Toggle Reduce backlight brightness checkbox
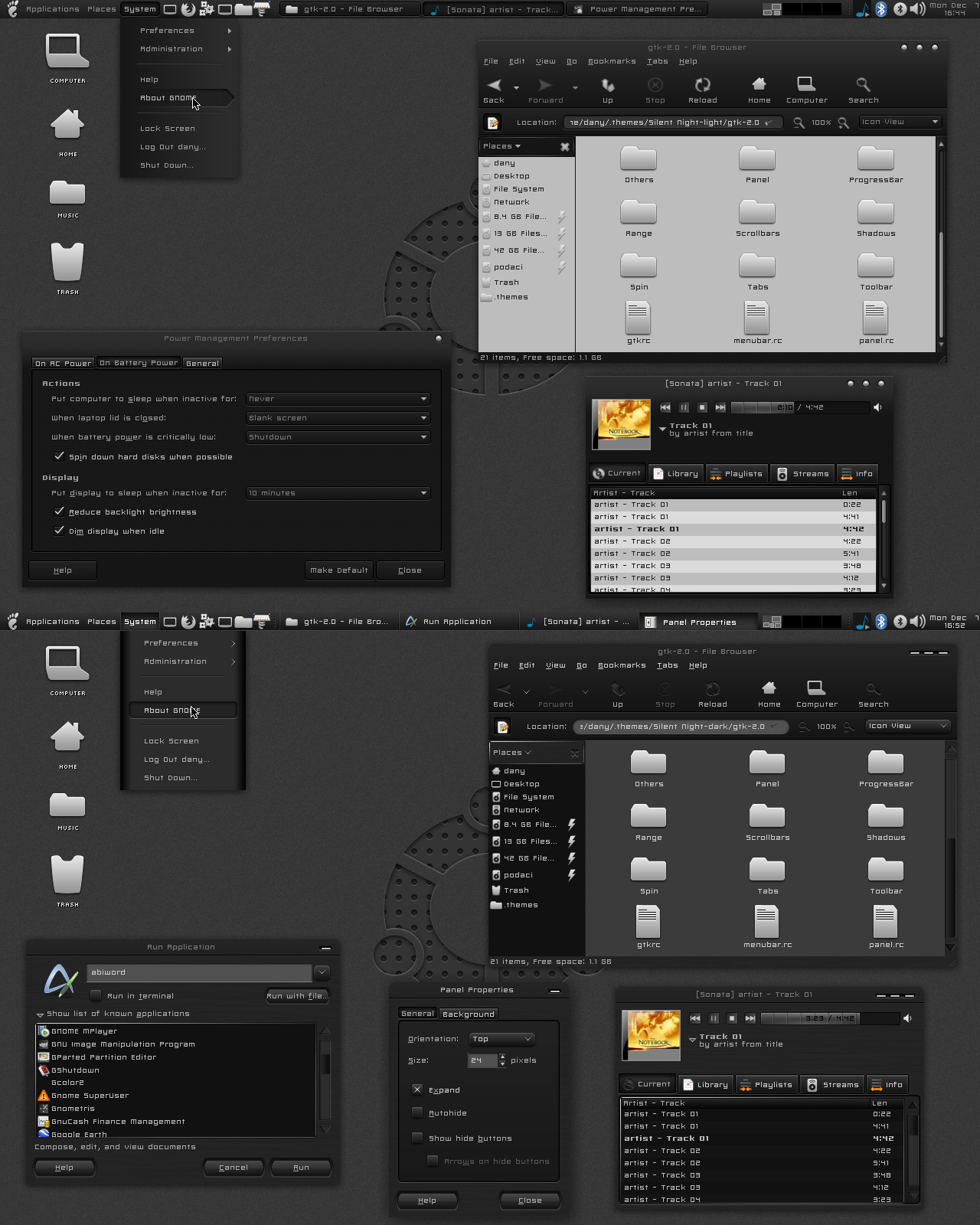Image resolution: width=980 pixels, height=1225 pixels. (59, 511)
